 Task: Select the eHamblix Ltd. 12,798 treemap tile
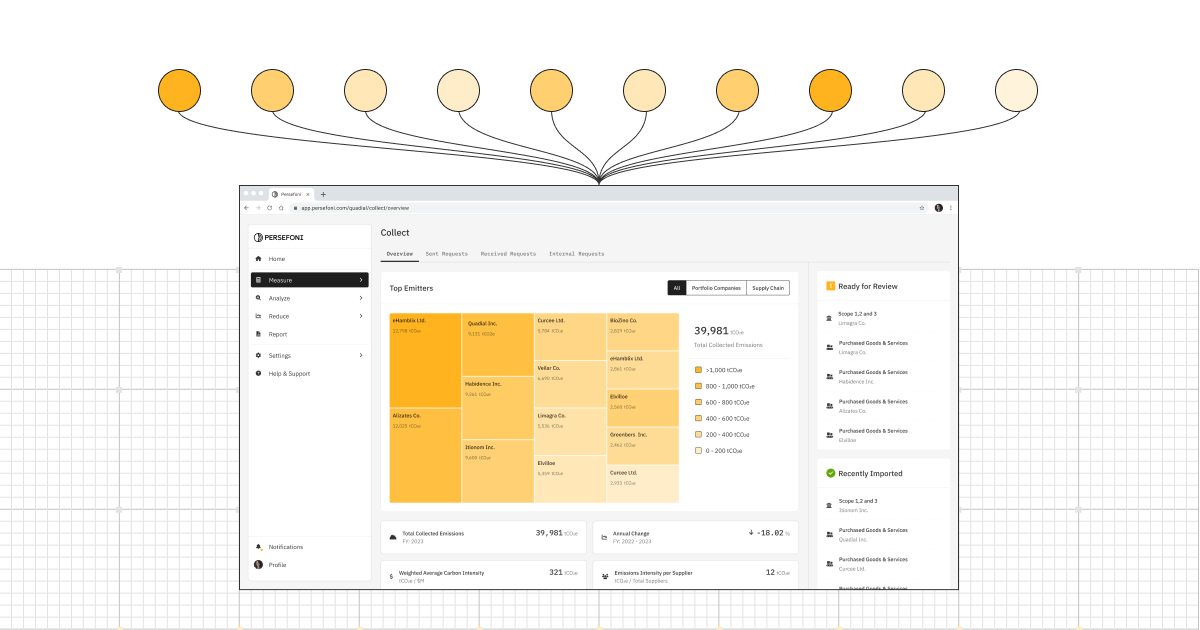tap(425, 360)
